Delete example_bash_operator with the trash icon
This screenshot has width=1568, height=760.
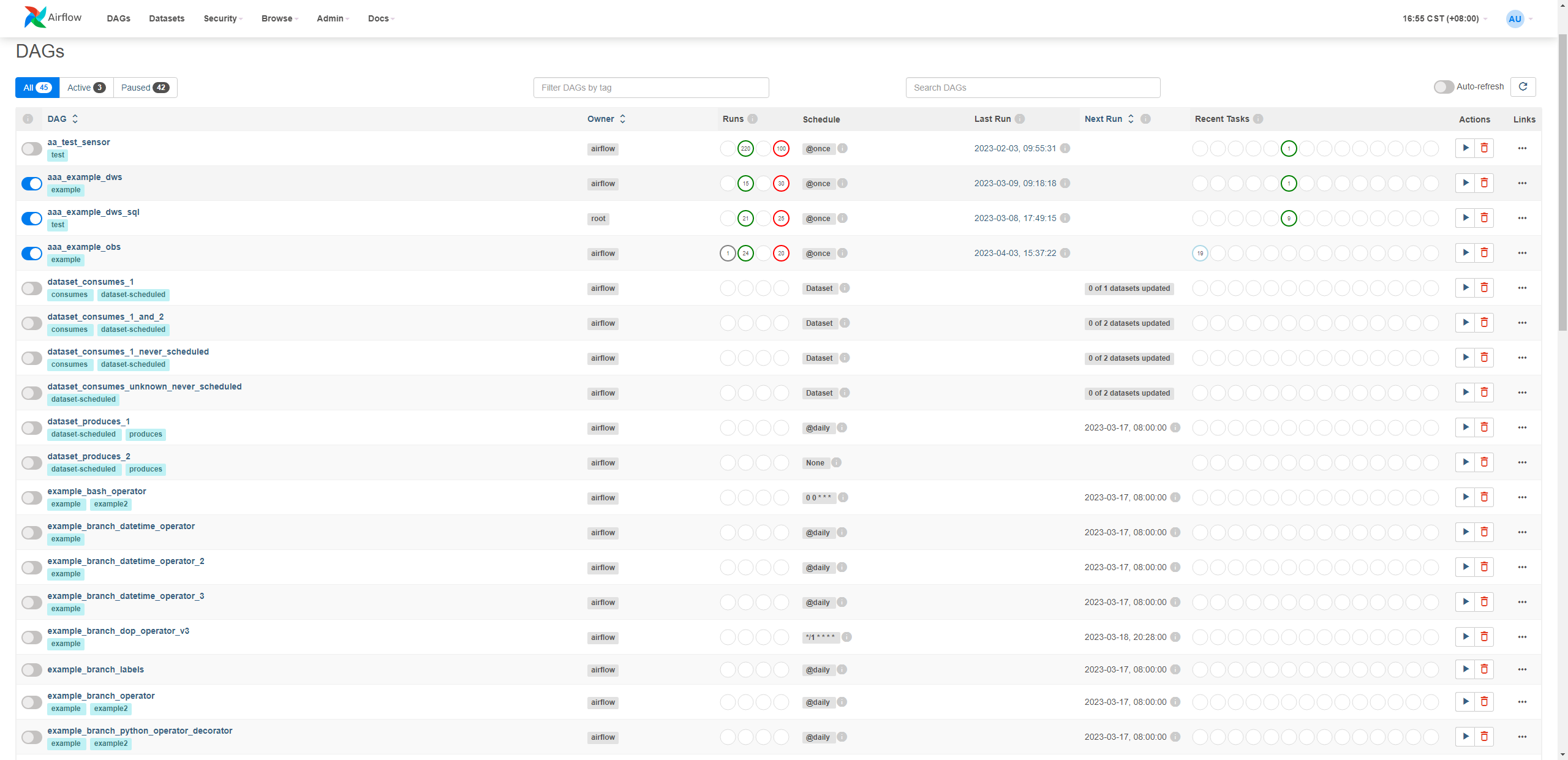click(x=1484, y=497)
